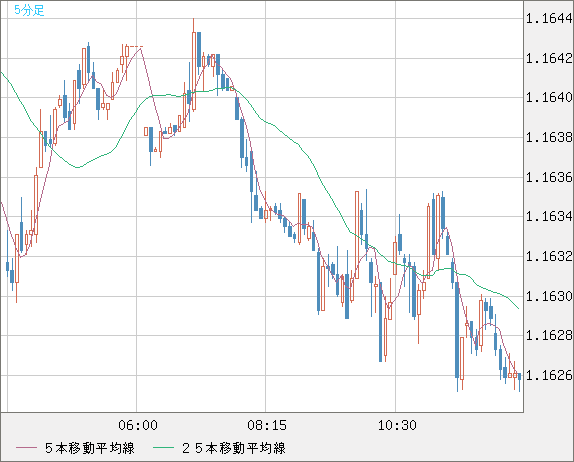Click the 1.1638 price axis label
Screen dimensions: 574x462
click(549, 137)
